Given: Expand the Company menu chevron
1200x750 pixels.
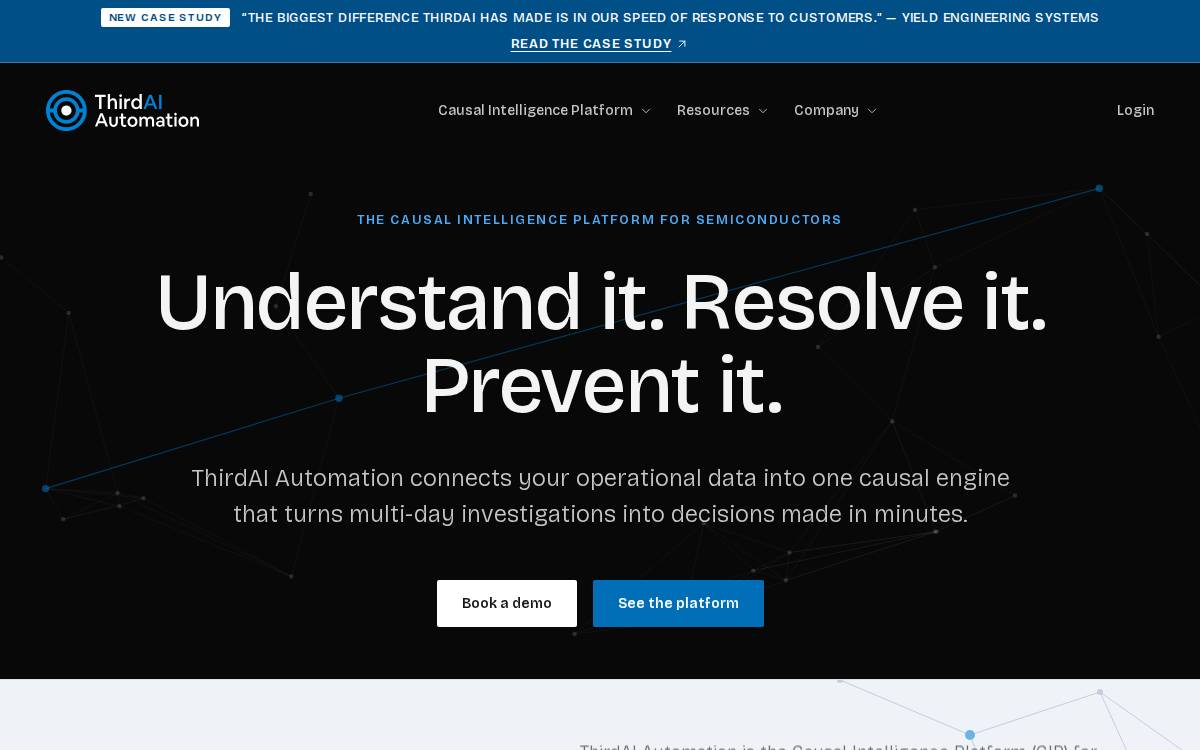Looking at the screenshot, I should [872, 111].
